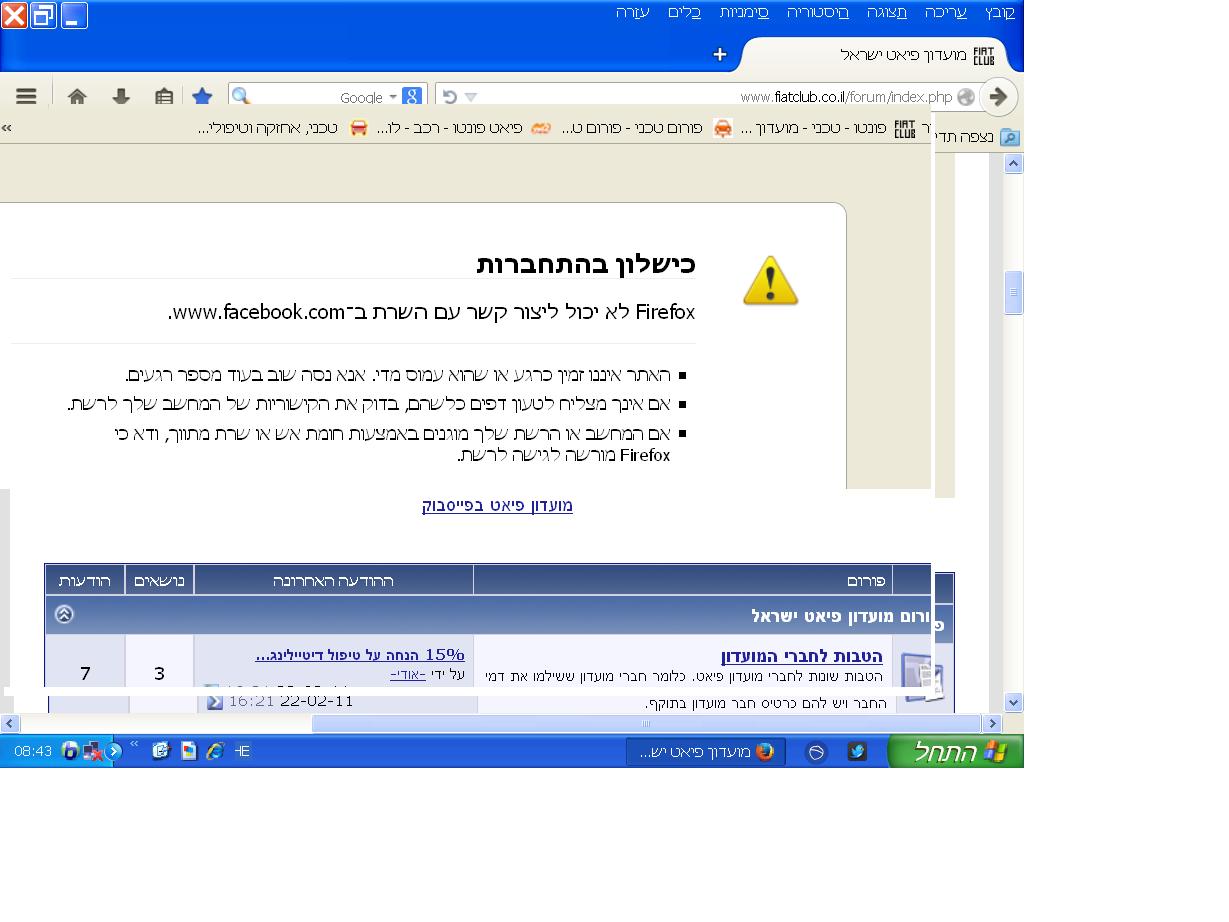This screenshot has height=922, width=1229.
Task: Go back using the navigation arrow
Action: pos(997,97)
